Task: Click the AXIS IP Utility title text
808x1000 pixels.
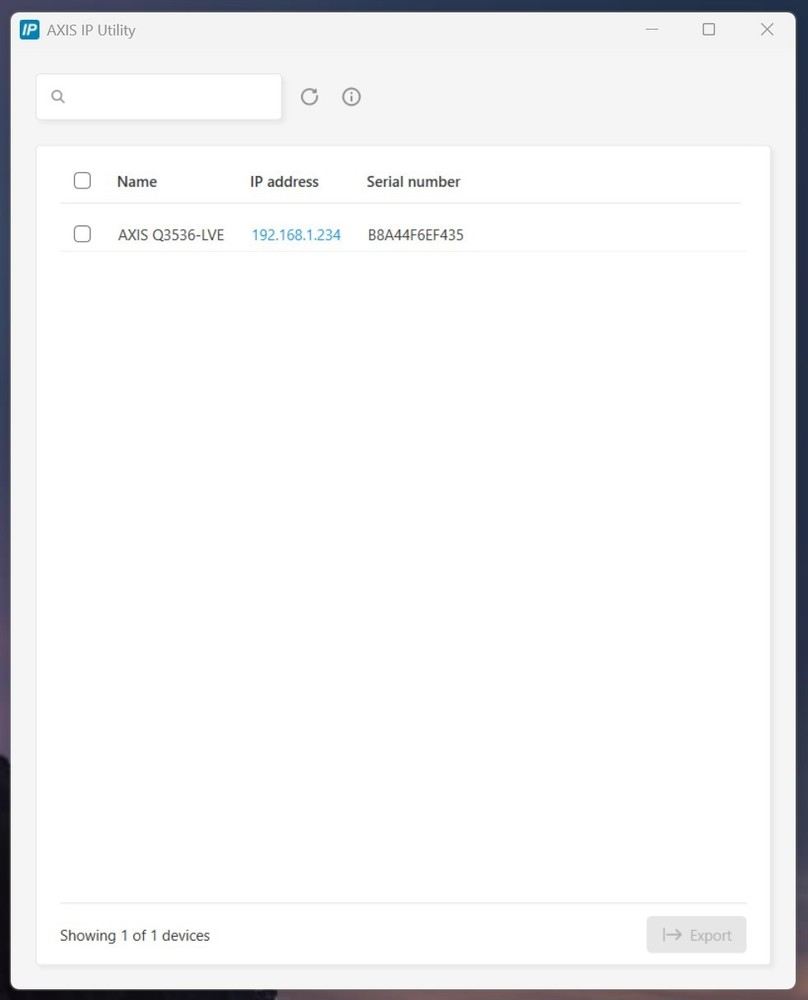Action: tap(91, 31)
